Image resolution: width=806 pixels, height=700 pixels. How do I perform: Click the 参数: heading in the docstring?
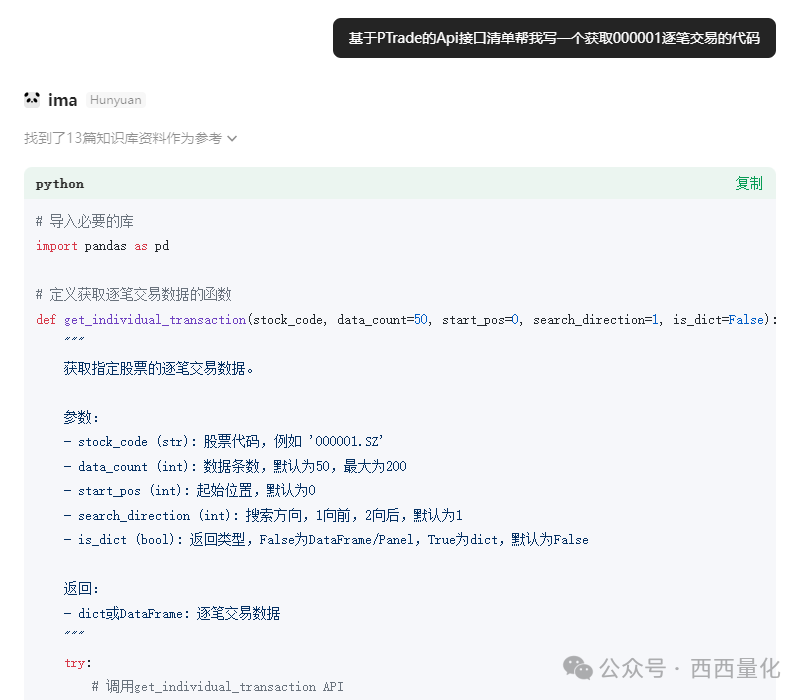pos(81,417)
